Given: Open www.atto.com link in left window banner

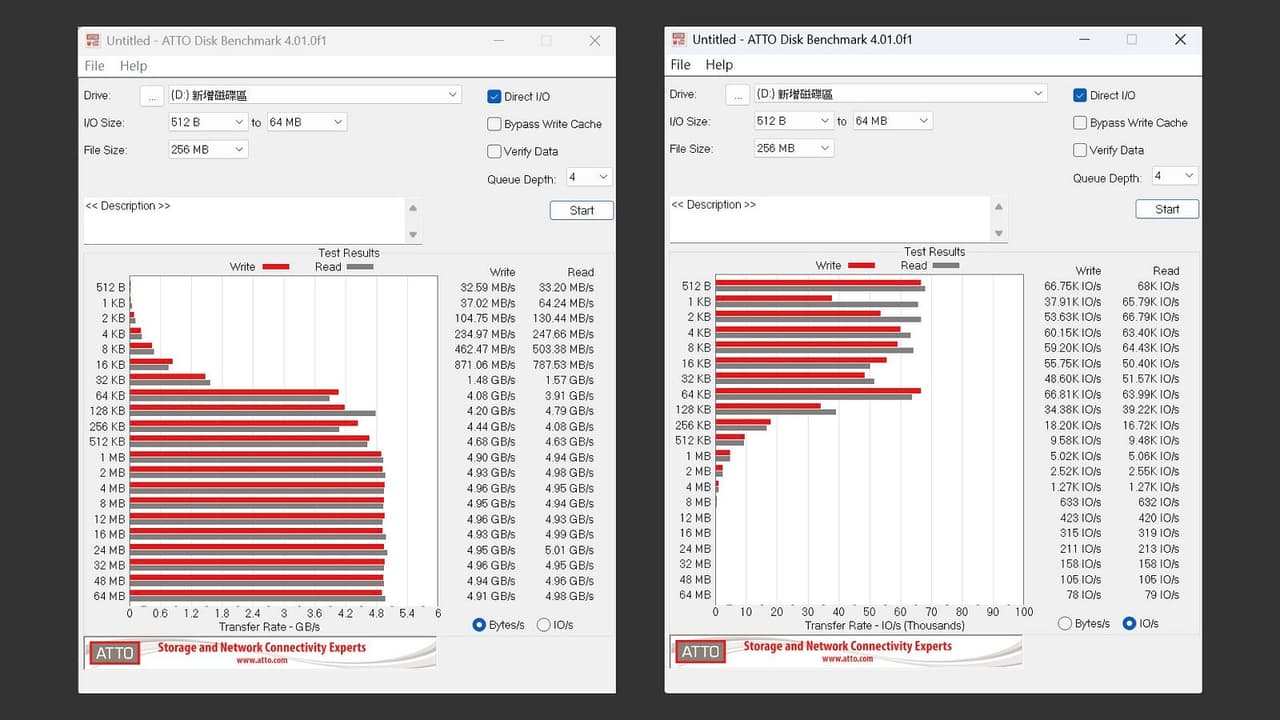Looking at the screenshot, I should pos(262,660).
